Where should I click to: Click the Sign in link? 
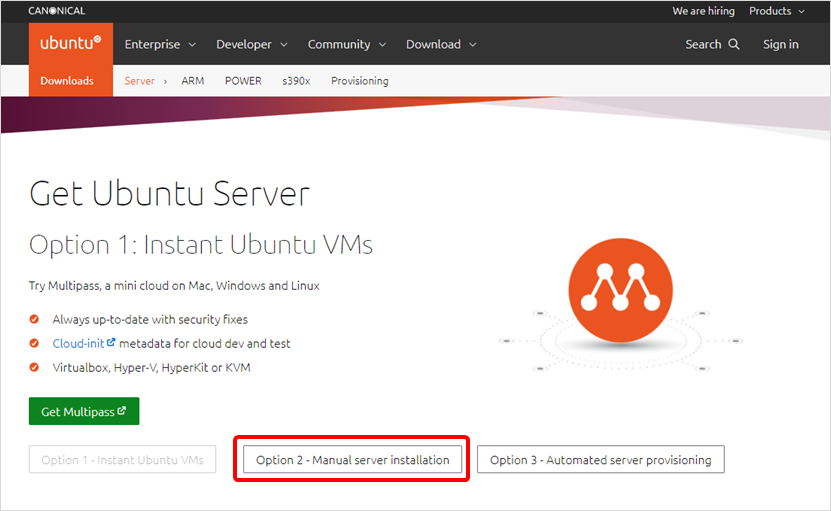781,45
